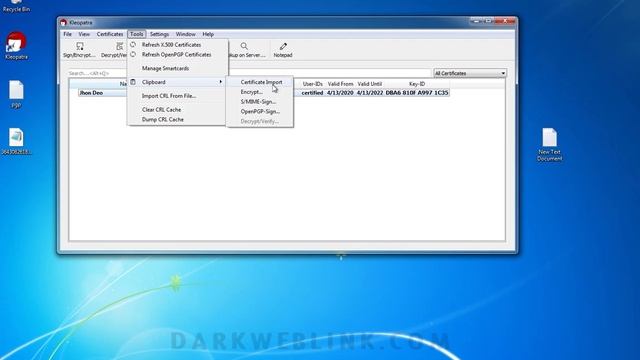Expand the Clipboard submenu entry

click(177, 82)
